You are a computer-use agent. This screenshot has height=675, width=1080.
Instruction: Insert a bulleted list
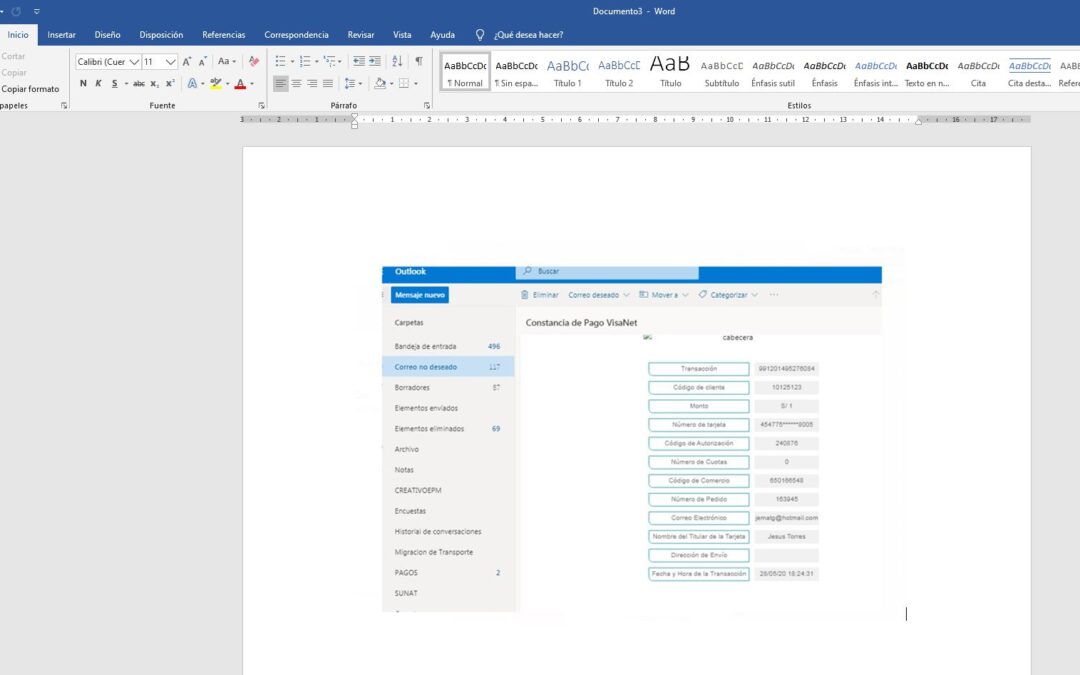click(x=280, y=61)
